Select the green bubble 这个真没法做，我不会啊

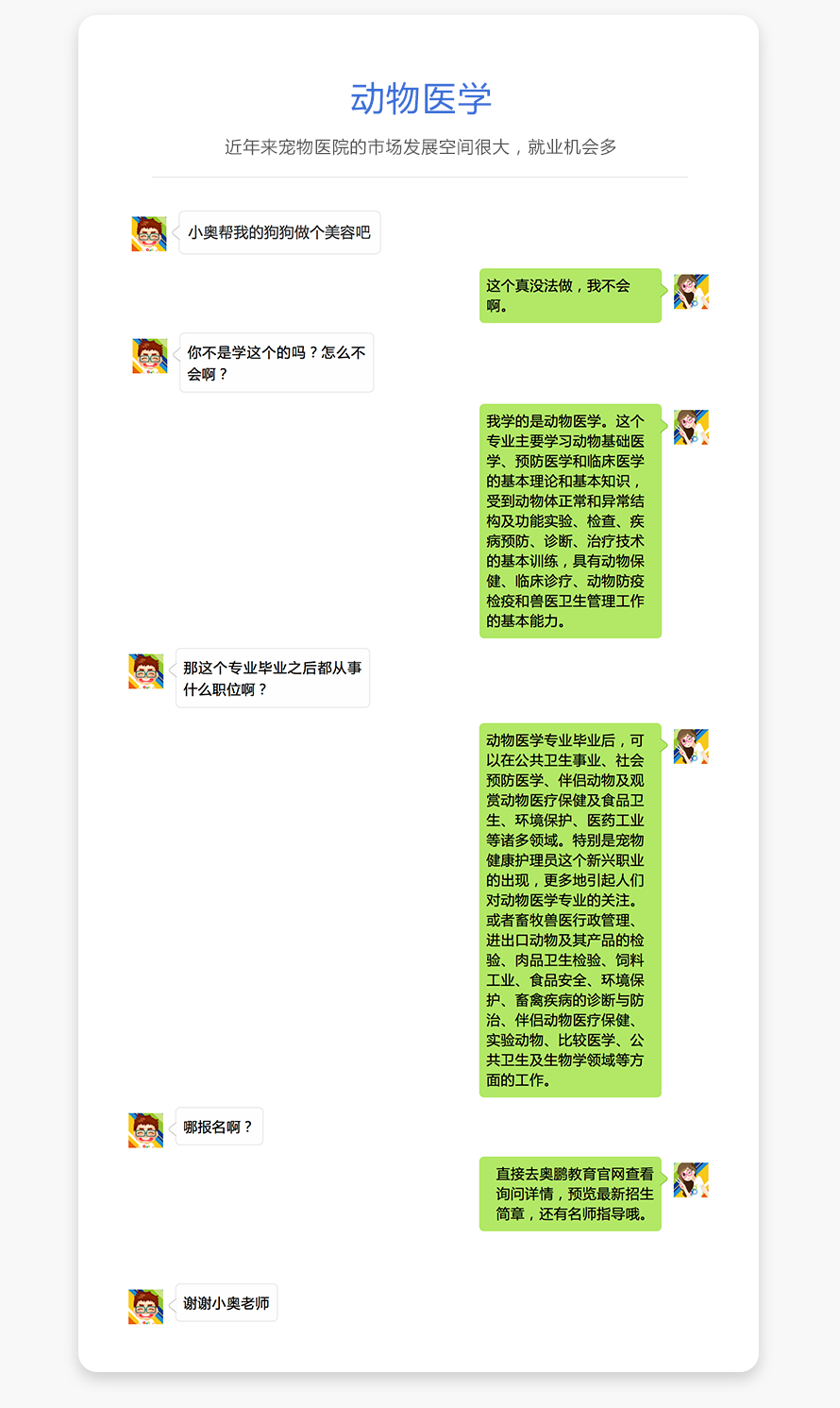(570, 296)
